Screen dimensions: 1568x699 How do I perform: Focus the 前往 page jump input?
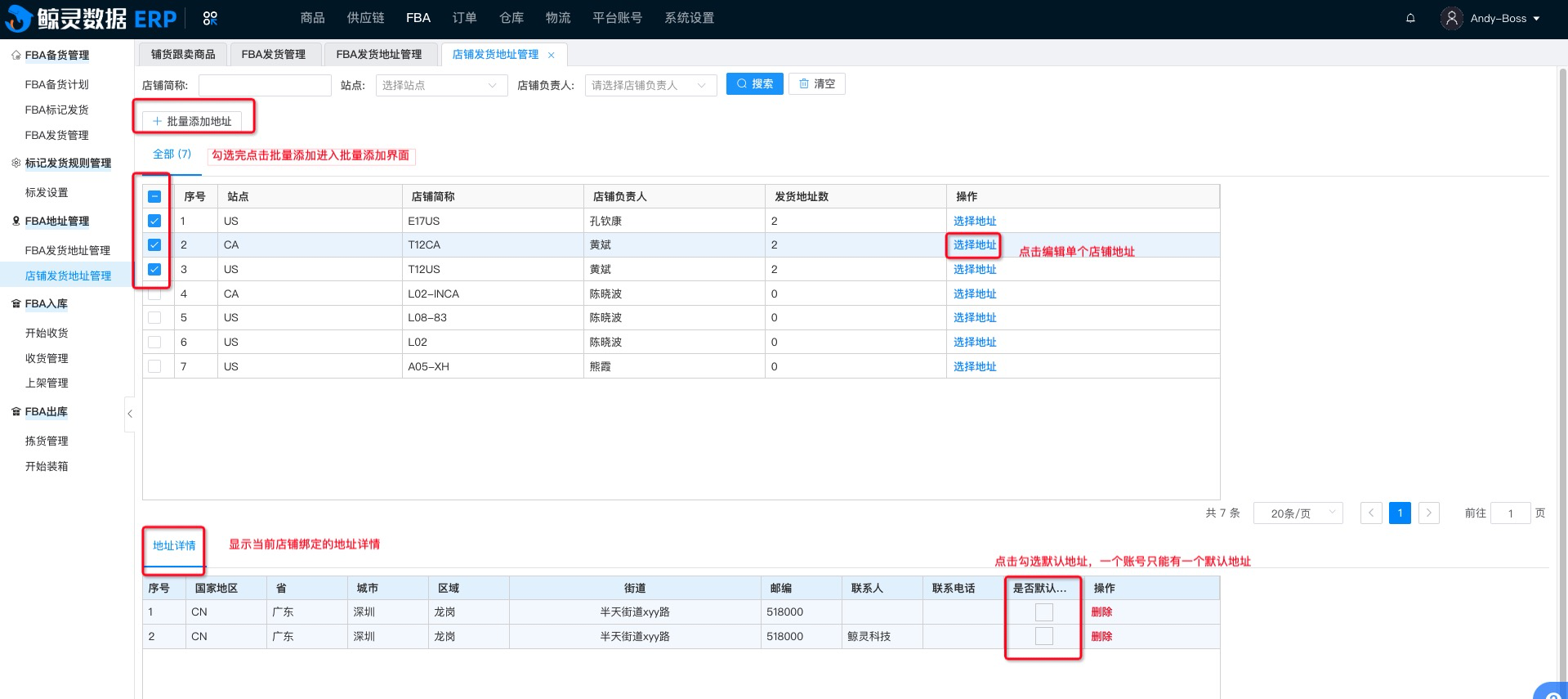pyautogui.click(x=1510, y=513)
